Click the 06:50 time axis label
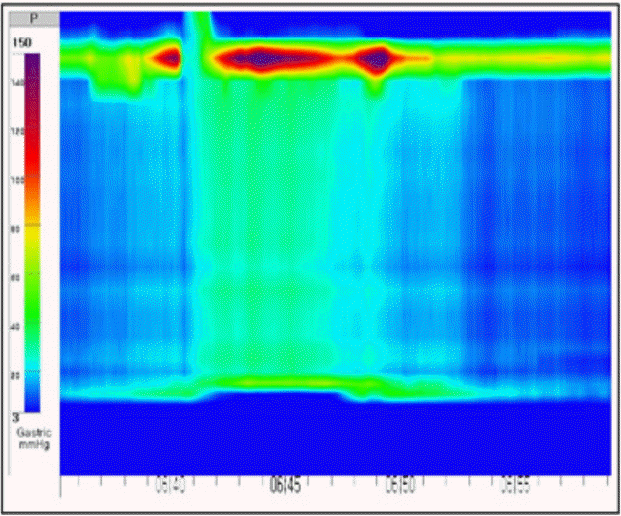 point(400,486)
